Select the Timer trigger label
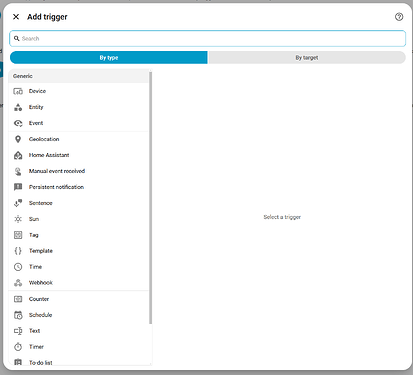This screenshot has height=375, width=413. click(36, 347)
